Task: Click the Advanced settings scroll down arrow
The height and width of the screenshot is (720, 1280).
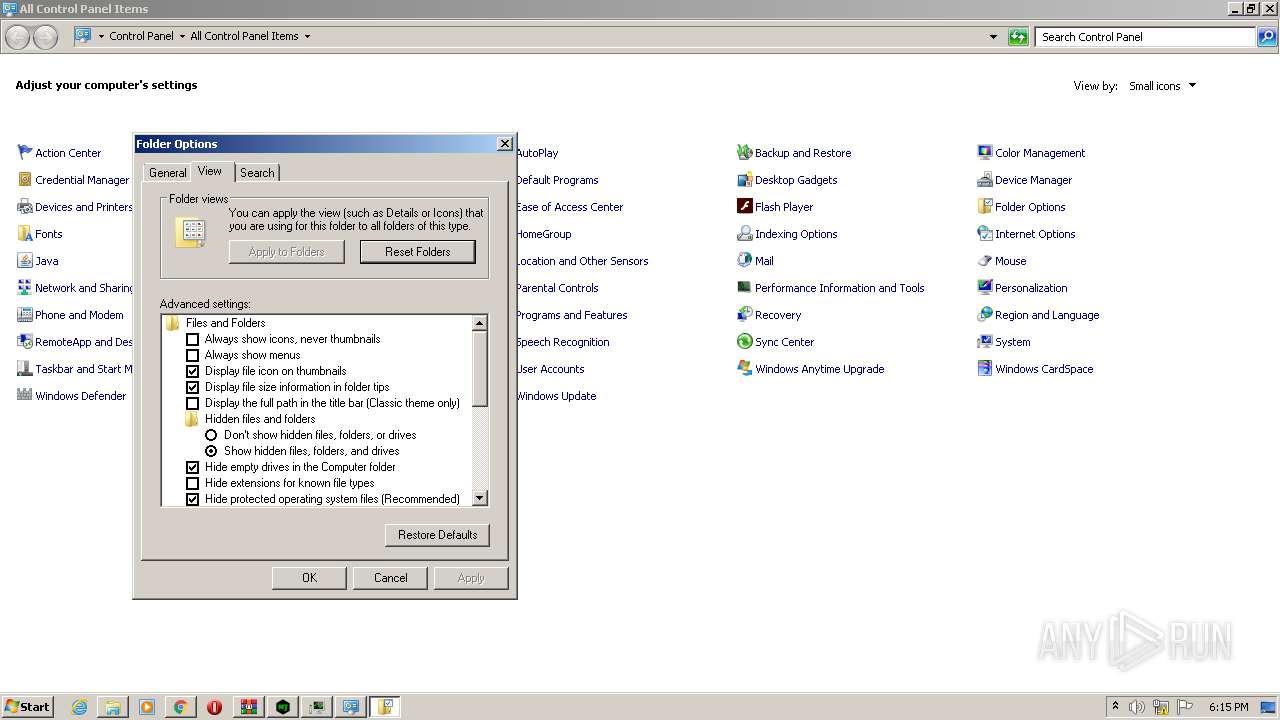Action: 479,498
